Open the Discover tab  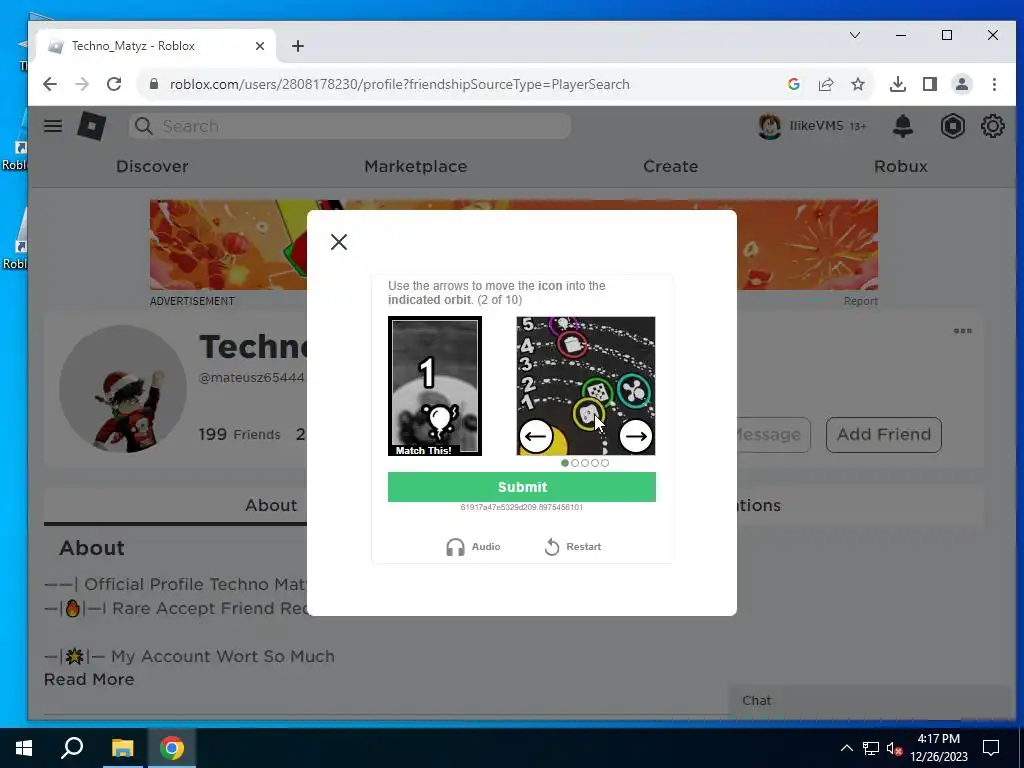(152, 167)
